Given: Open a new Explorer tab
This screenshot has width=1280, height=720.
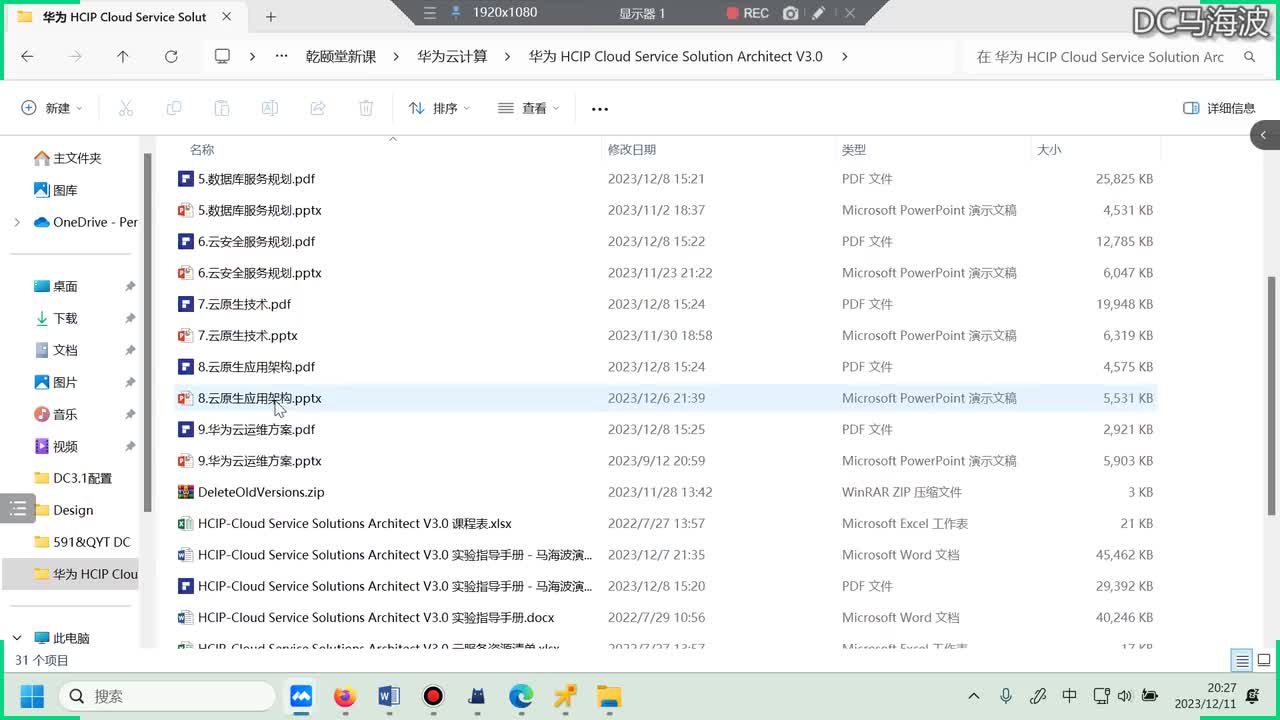Looking at the screenshot, I should 271,17.
